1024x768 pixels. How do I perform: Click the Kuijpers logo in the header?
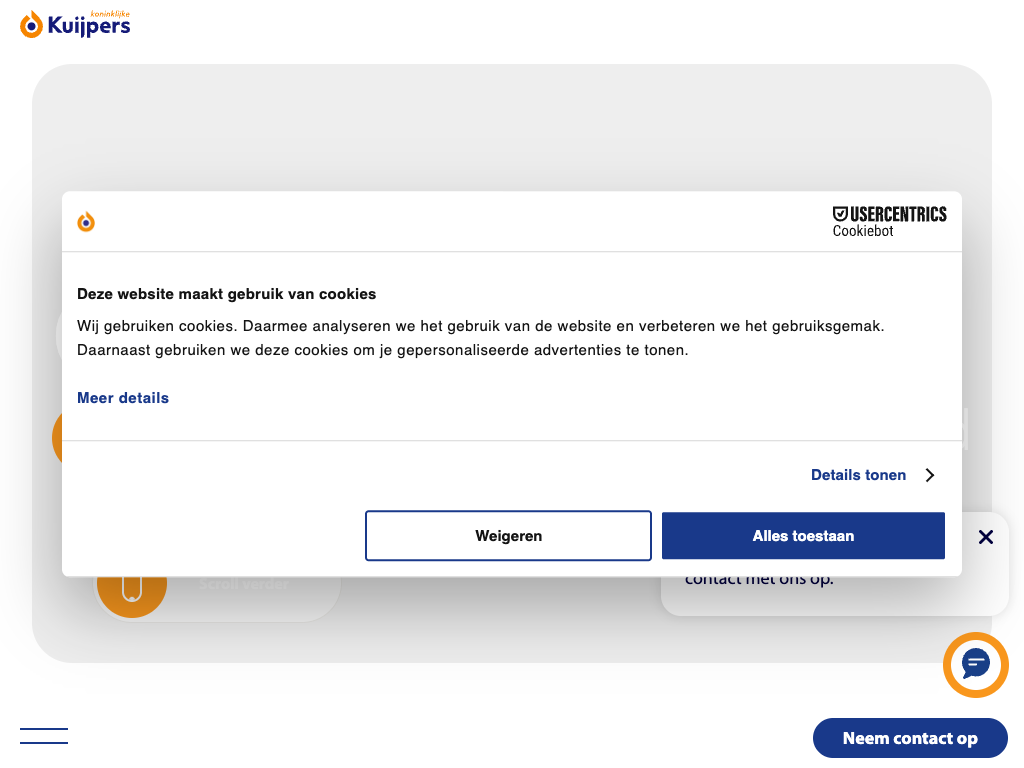[75, 24]
